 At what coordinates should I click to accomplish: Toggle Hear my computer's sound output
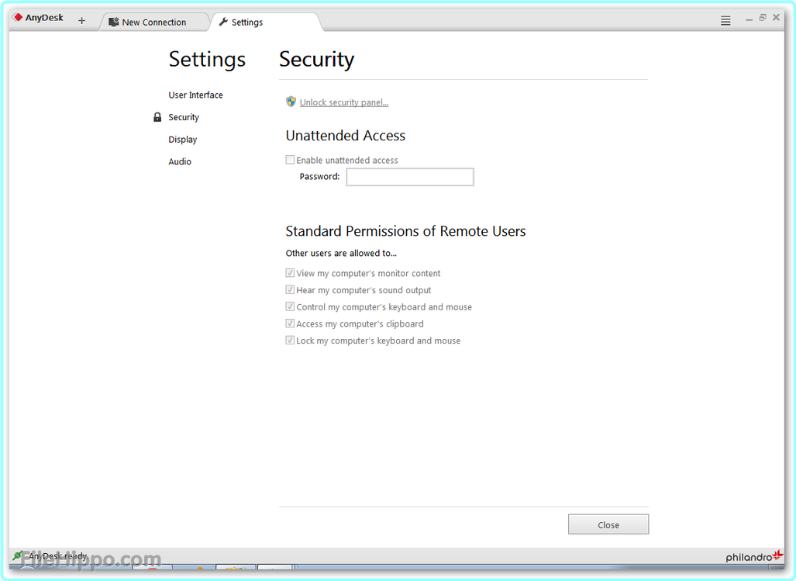290,290
